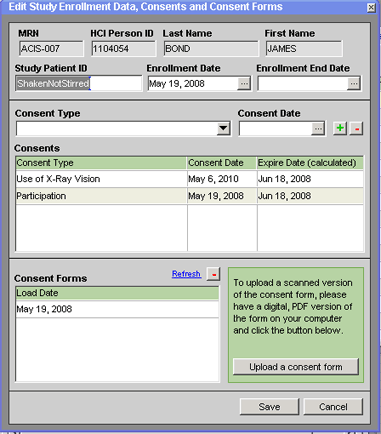Sort by Expire Date (calculated) header
Screen dimensions: 381x434
[310, 163]
